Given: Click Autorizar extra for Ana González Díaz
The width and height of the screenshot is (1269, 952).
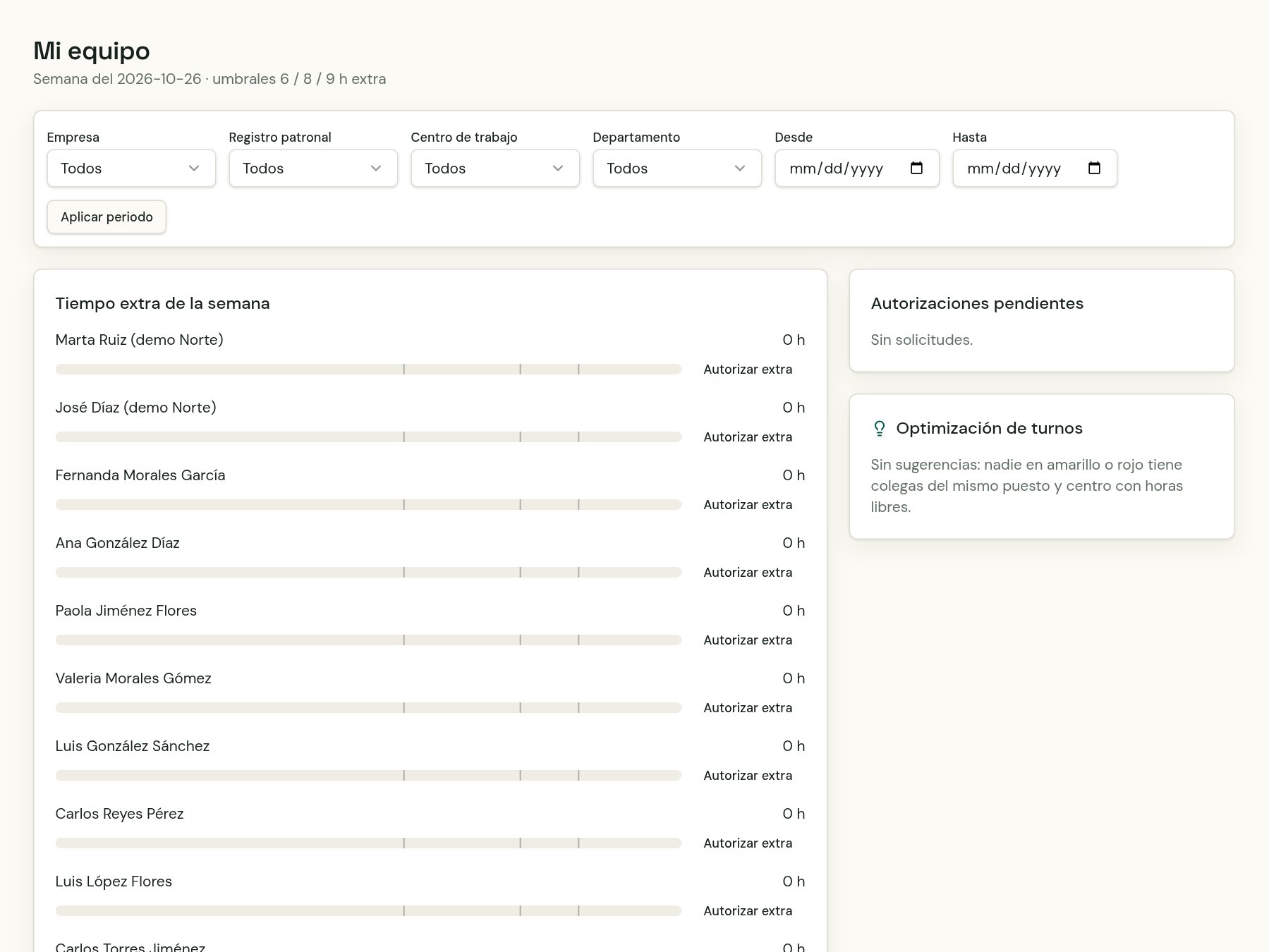Looking at the screenshot, I should 748,573.
